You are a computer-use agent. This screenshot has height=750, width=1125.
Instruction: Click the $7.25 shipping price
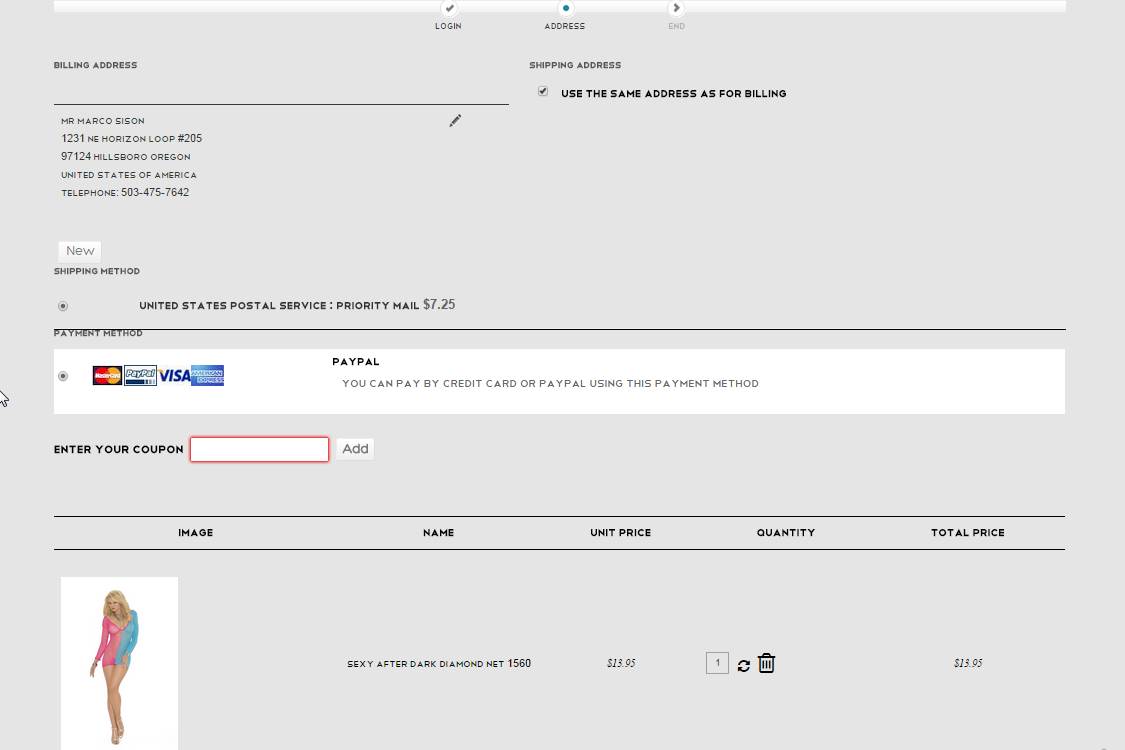click(x=439, y=304)
